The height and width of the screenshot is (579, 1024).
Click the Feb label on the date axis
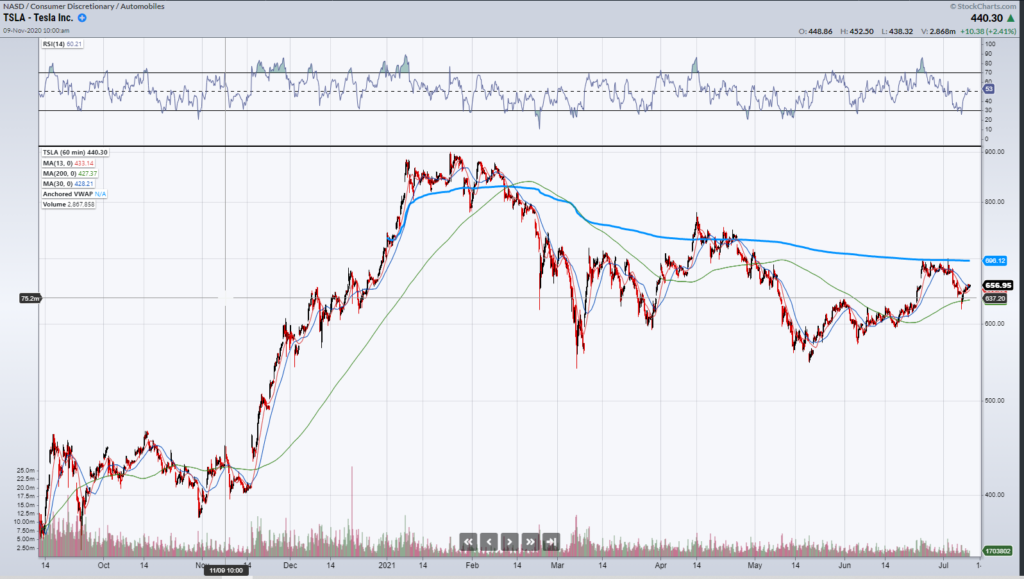tap(472, 565)
